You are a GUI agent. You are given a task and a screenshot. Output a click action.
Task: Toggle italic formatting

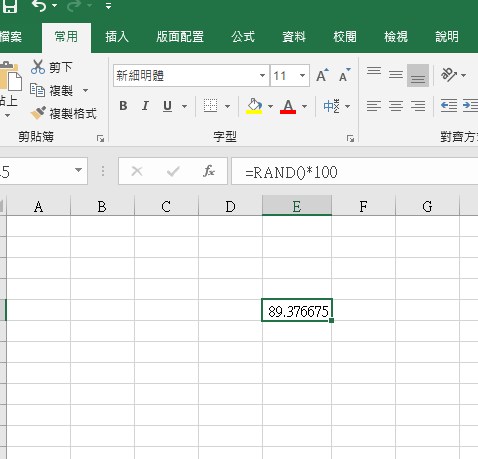click(145, 106)
